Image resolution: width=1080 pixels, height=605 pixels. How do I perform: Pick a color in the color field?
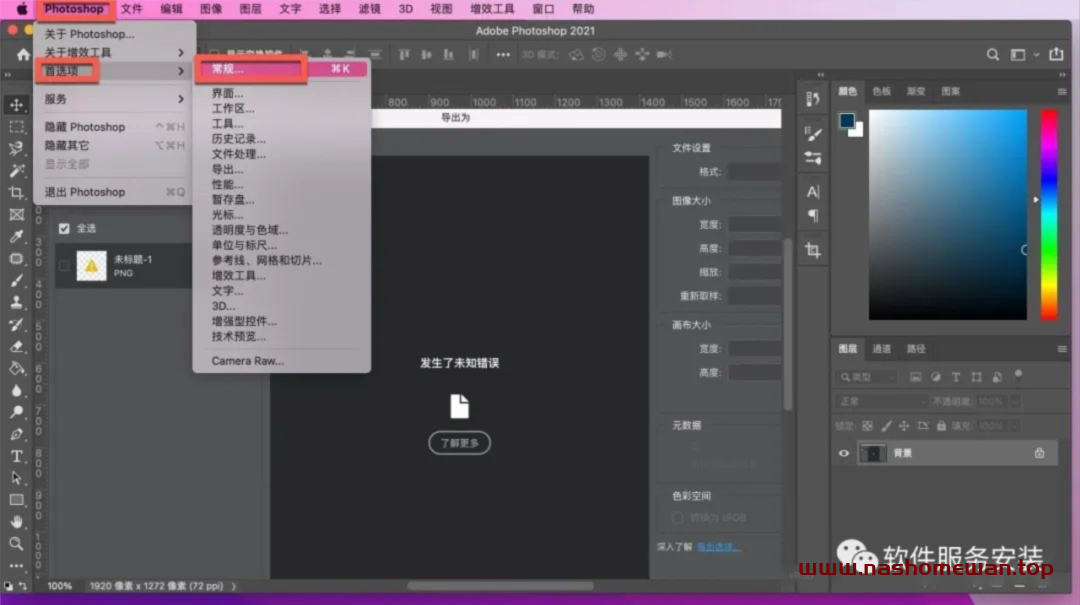click(x=948, y=214)
